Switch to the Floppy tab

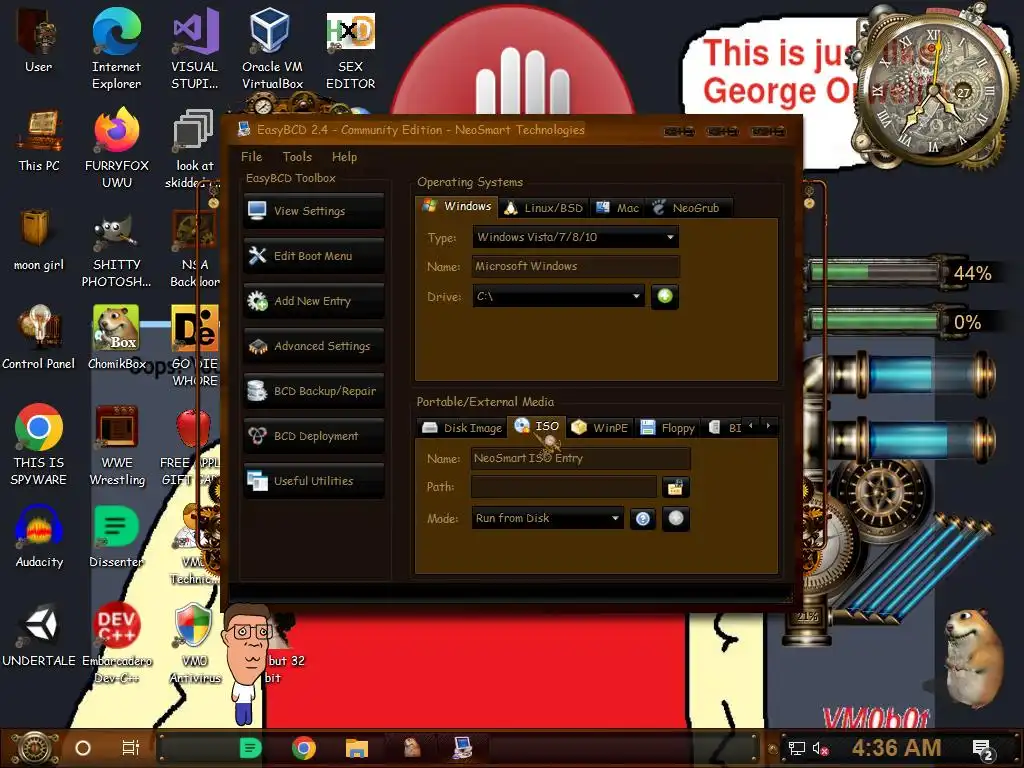click(667, 428)
